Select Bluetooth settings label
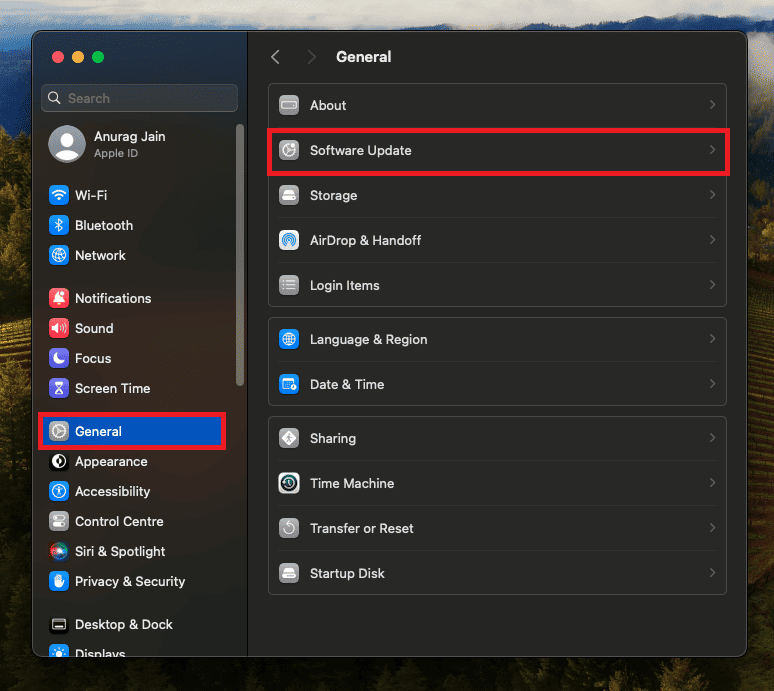The height and width of the screenshot is (691, 774). tap(104, 226)
